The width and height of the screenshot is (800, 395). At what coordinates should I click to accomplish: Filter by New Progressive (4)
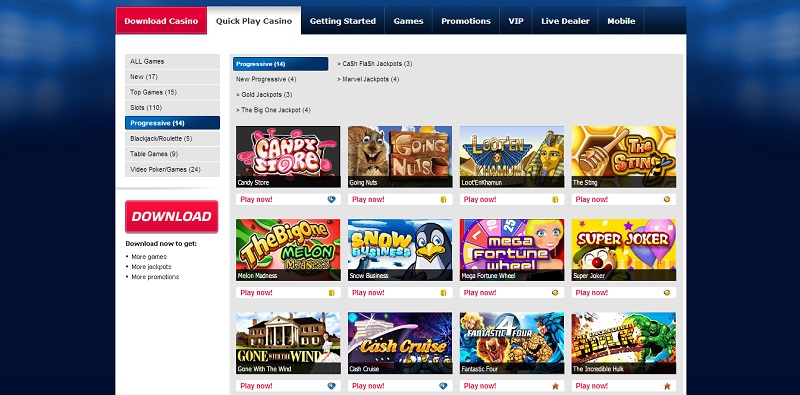[x=266, y=79]
